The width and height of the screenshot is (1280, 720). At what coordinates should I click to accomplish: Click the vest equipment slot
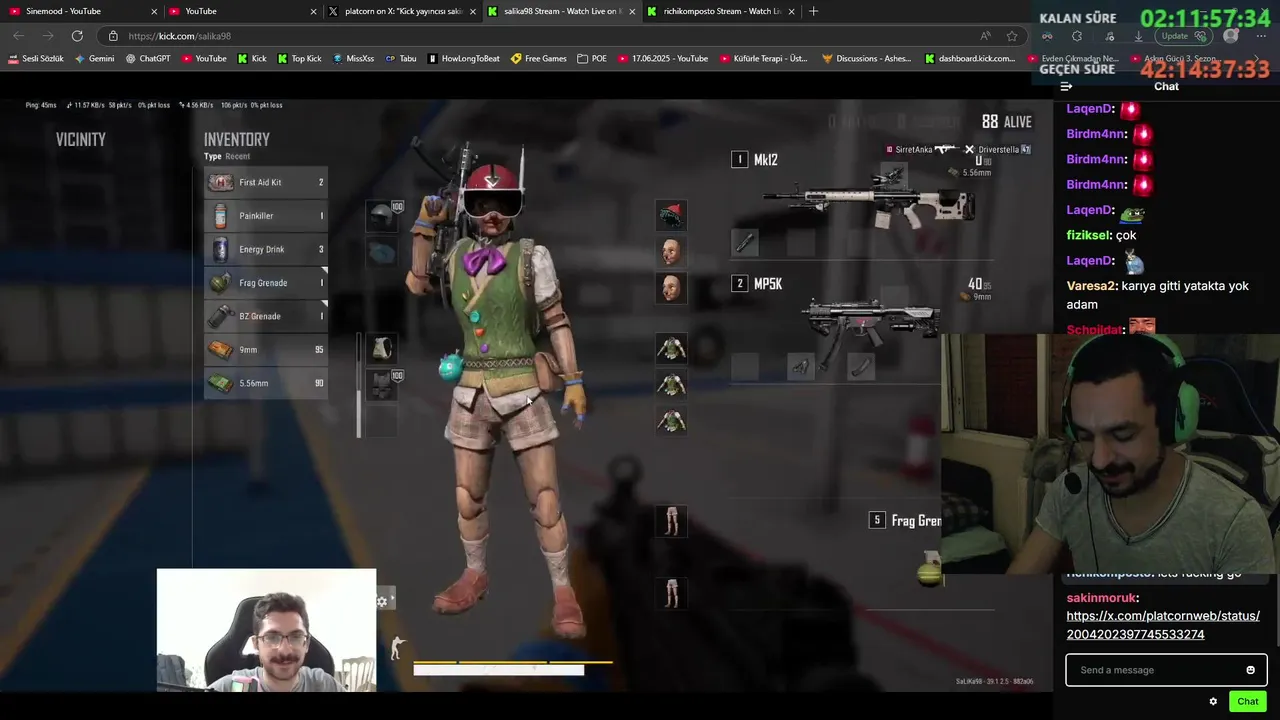(381, 385)
